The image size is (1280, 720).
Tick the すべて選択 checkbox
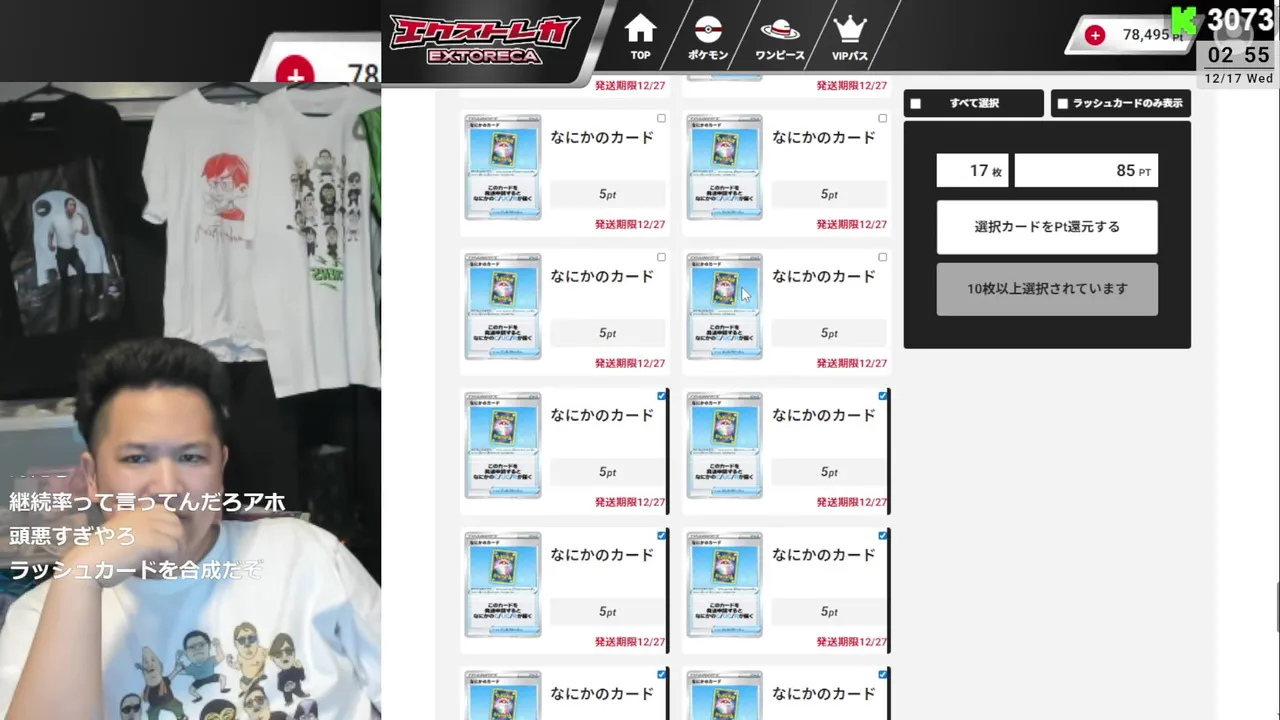pyautogui.click(x=915, y=103)
